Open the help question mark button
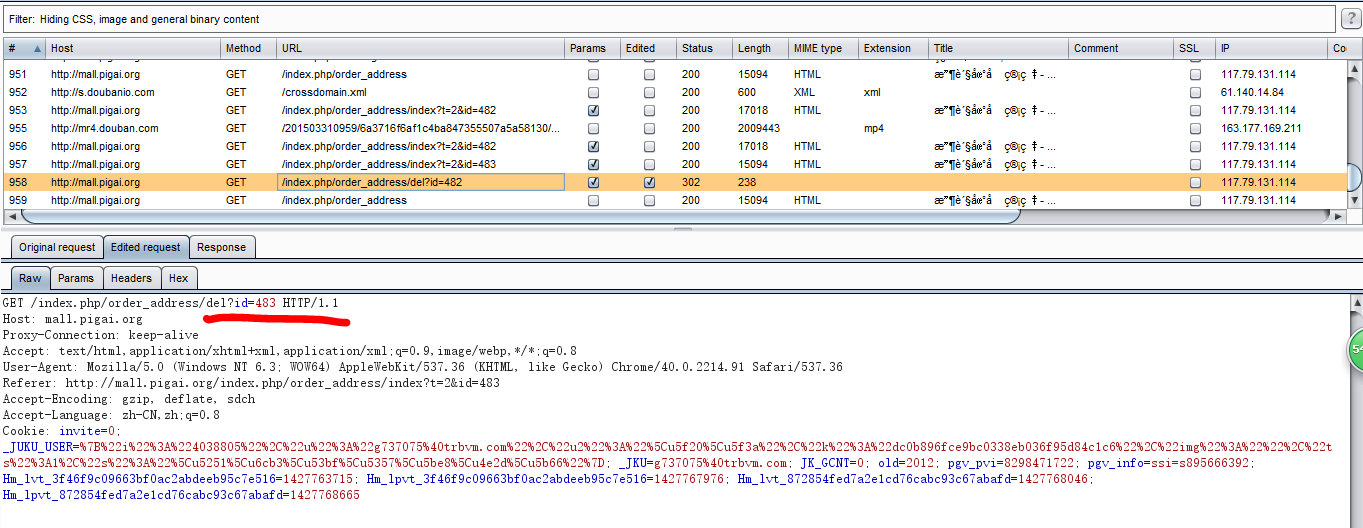The image size is (1363, 528). [x=1349, y=19]
